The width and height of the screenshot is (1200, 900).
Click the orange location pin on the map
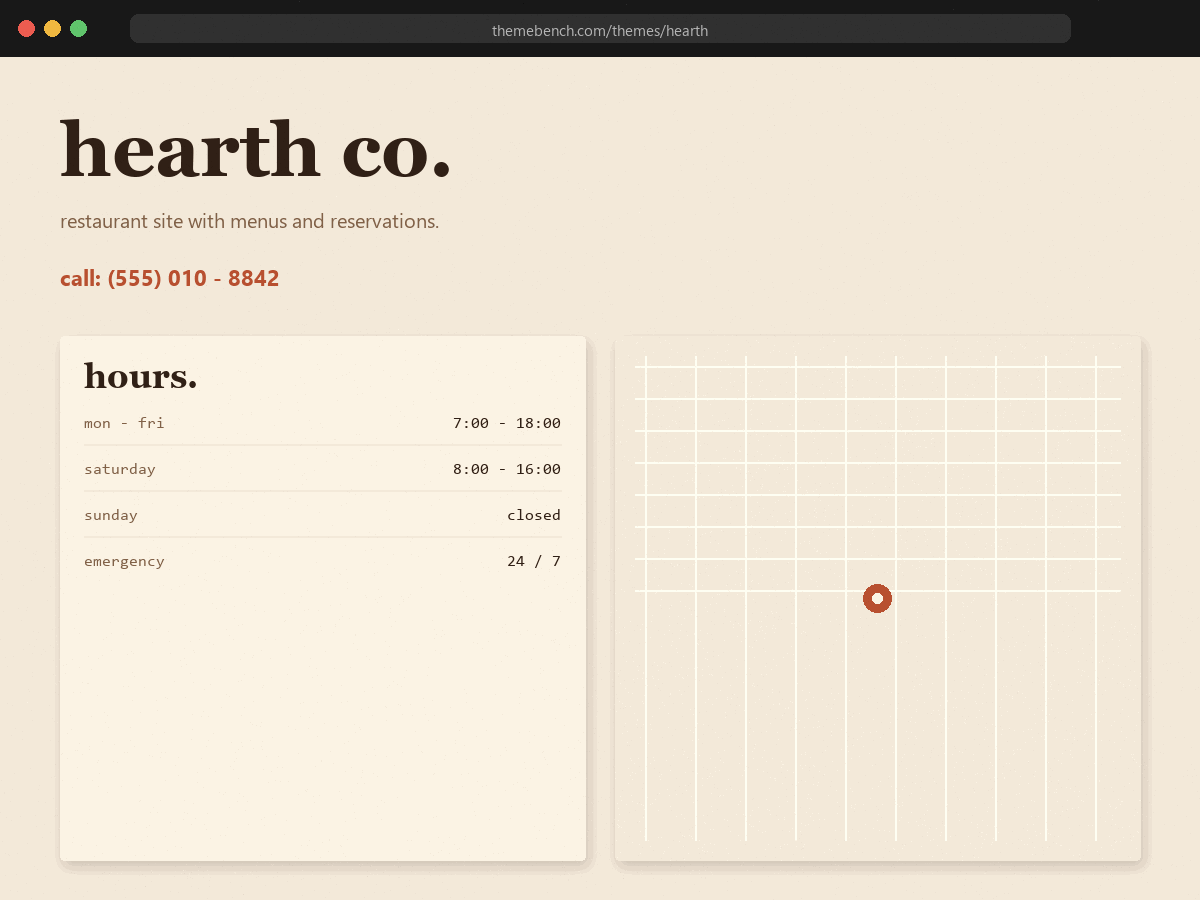coord(877,598)
